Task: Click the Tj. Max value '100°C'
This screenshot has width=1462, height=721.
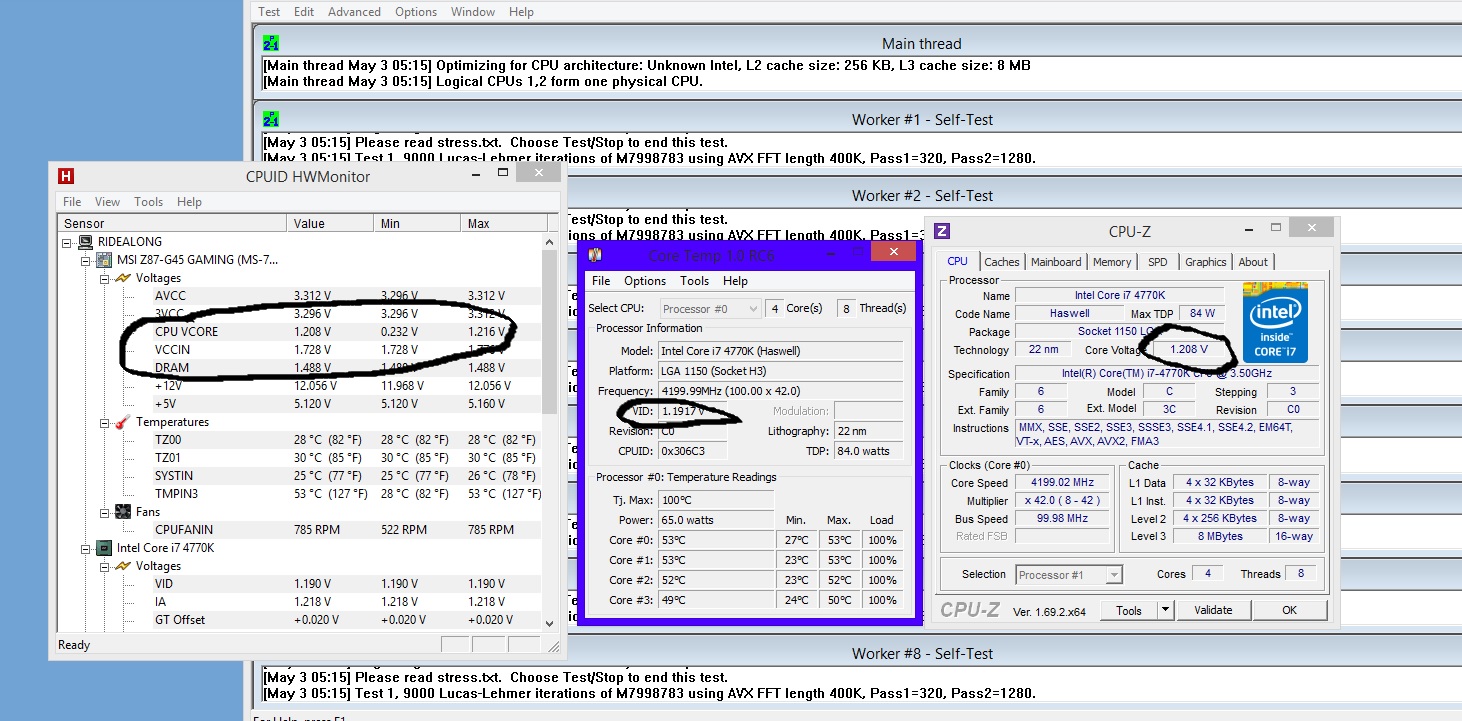Action: pos(715,500)
